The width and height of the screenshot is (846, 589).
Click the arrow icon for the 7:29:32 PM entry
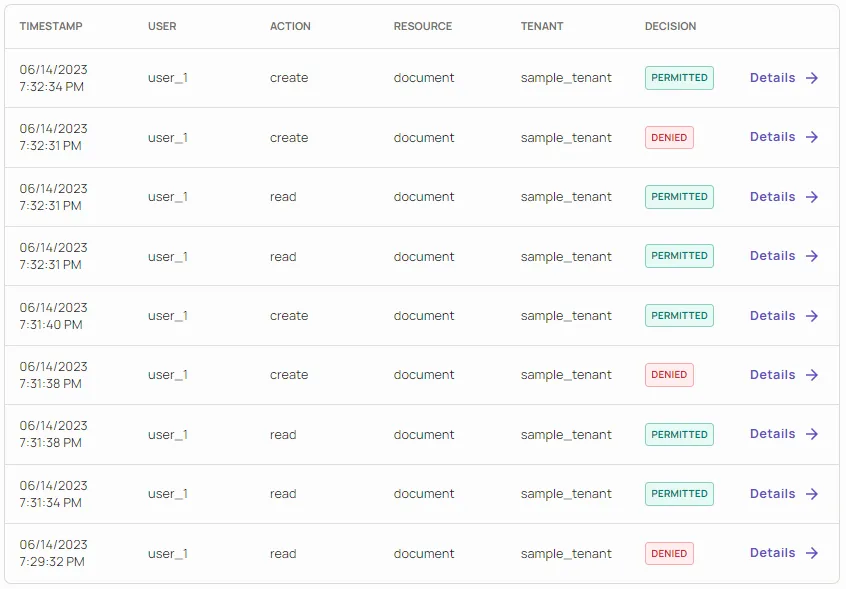[x=812, y=553]
